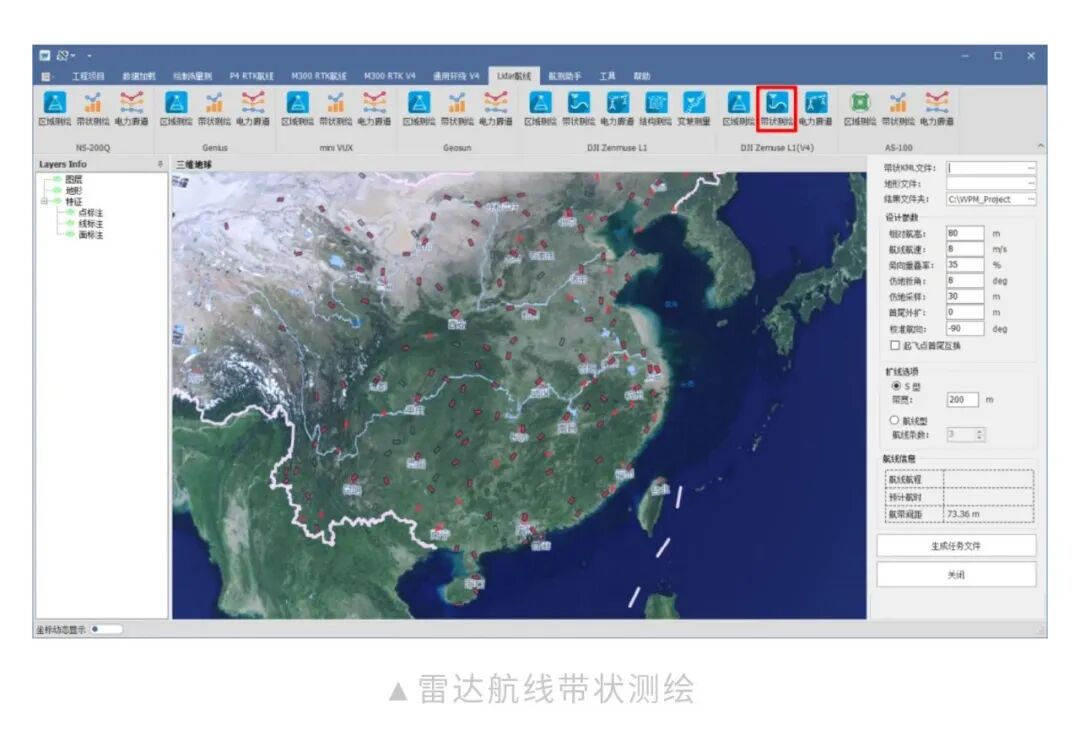This screenshot has width=1080, height=741.
Task: Select the S型 radio option
Action: coord(896,386)
